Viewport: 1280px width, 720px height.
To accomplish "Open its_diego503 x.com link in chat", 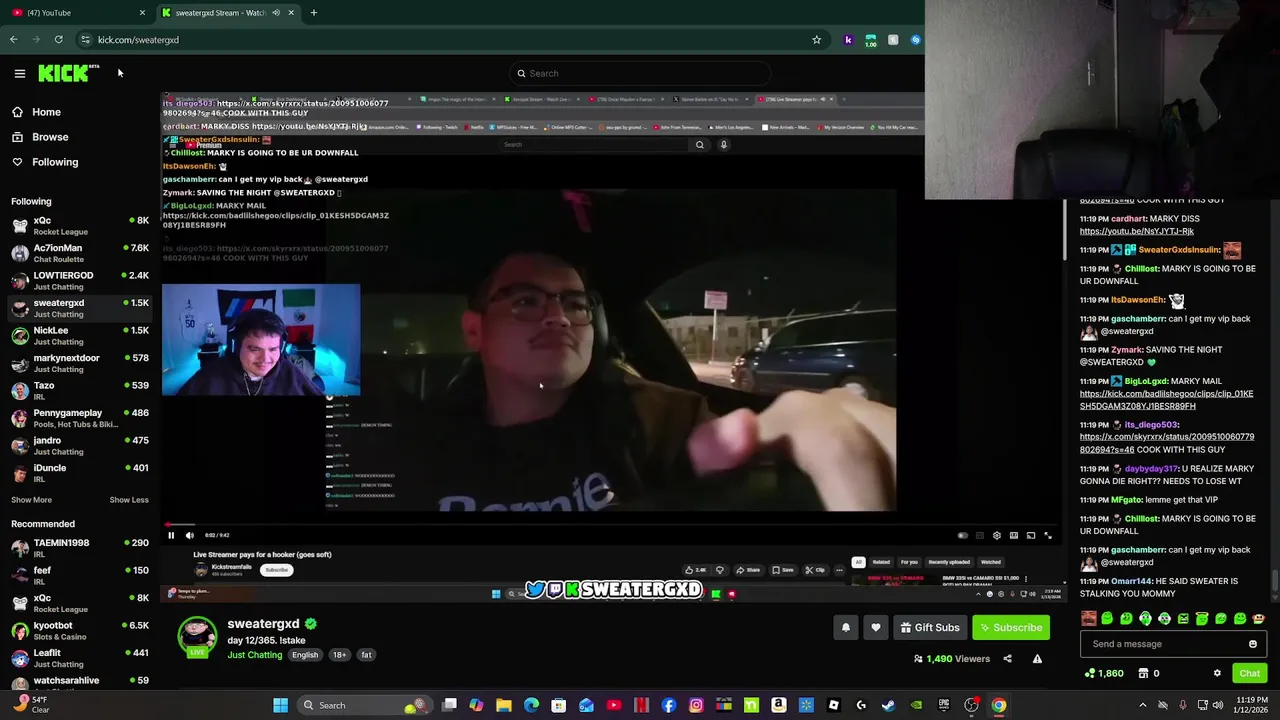I will coord(1166,443).
